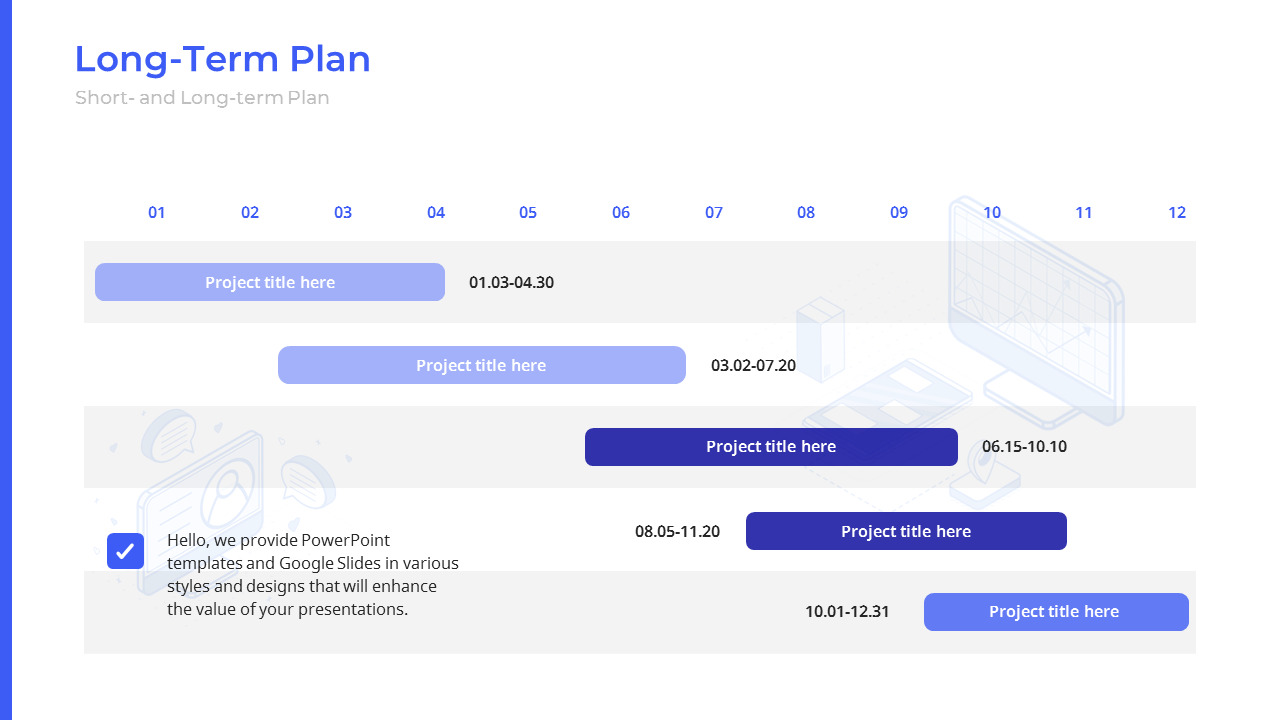Image resolution: width=1280 pixels, height=720 pixels.
Task: Click the 03.02-07.20 date label
Action: (x=753, y=365)
